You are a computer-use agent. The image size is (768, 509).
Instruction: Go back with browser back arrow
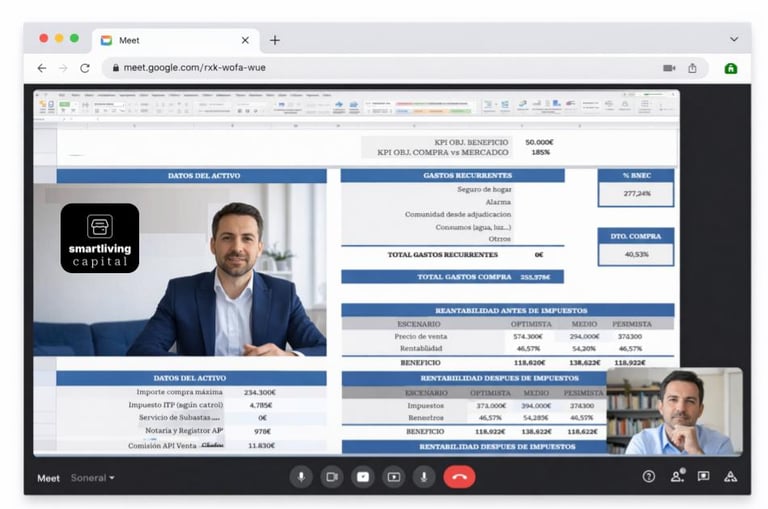42,68
